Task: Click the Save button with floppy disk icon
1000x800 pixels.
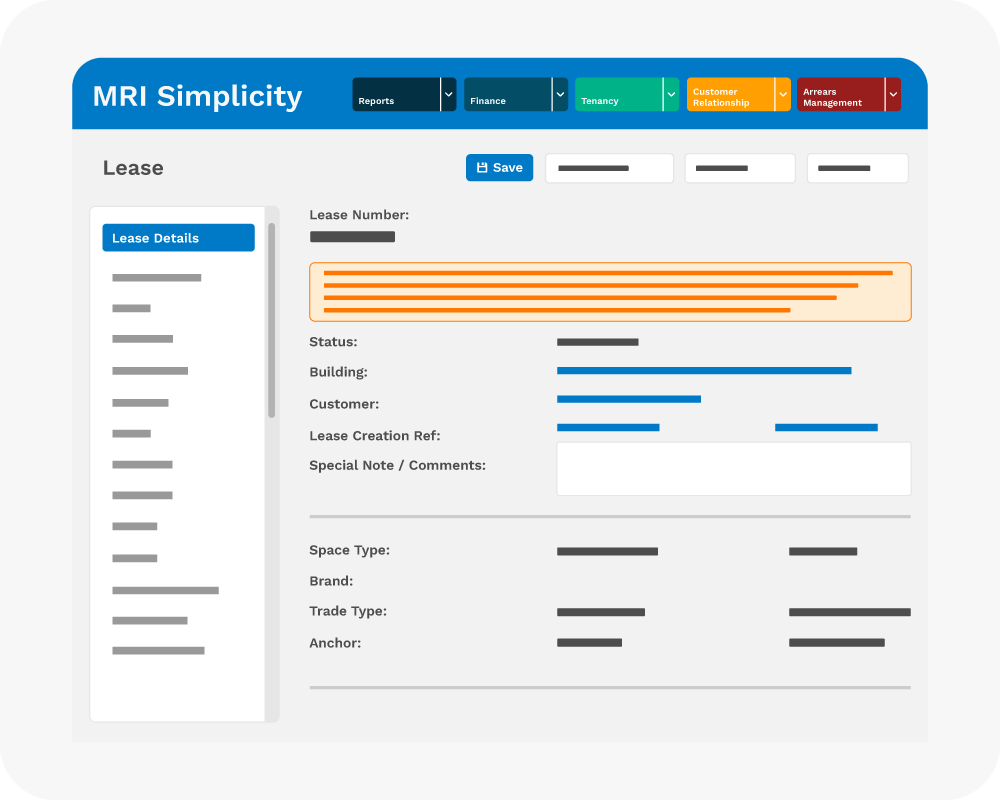Action: point(499,168)
